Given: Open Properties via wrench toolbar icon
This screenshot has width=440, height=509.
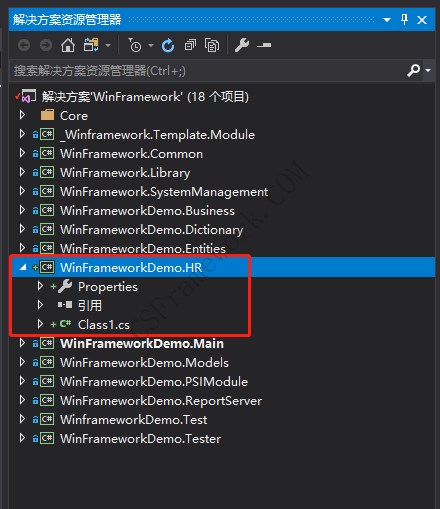Looking at the screenshot, I should click(x=242, y=45).
